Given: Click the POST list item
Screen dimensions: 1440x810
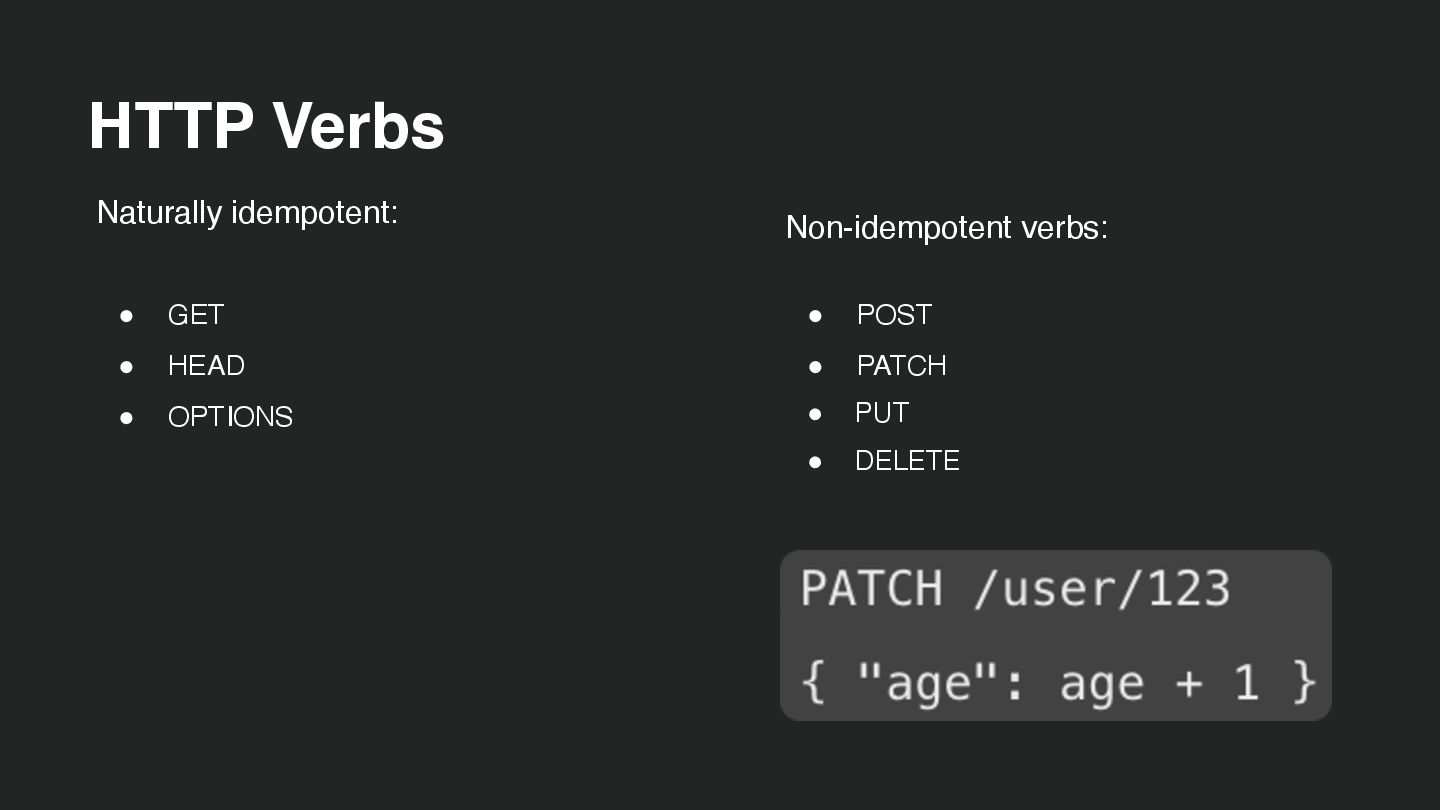Looking at the screenshot, I should pos(894,315).
